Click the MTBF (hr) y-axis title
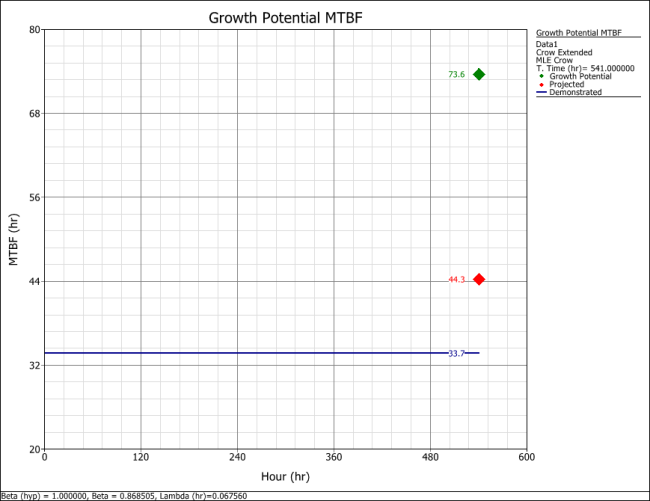This screenshot has width=650, height=501. point(14,240)
